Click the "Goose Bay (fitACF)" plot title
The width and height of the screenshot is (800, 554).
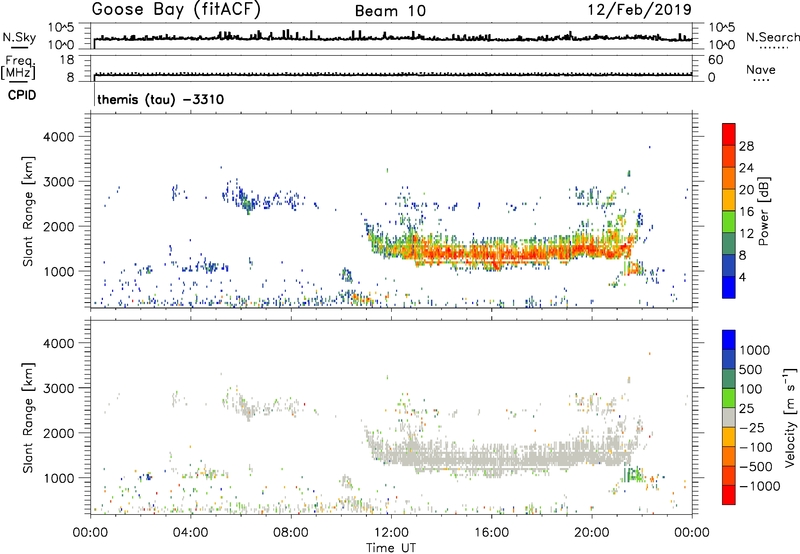click(x=176, y=9)
